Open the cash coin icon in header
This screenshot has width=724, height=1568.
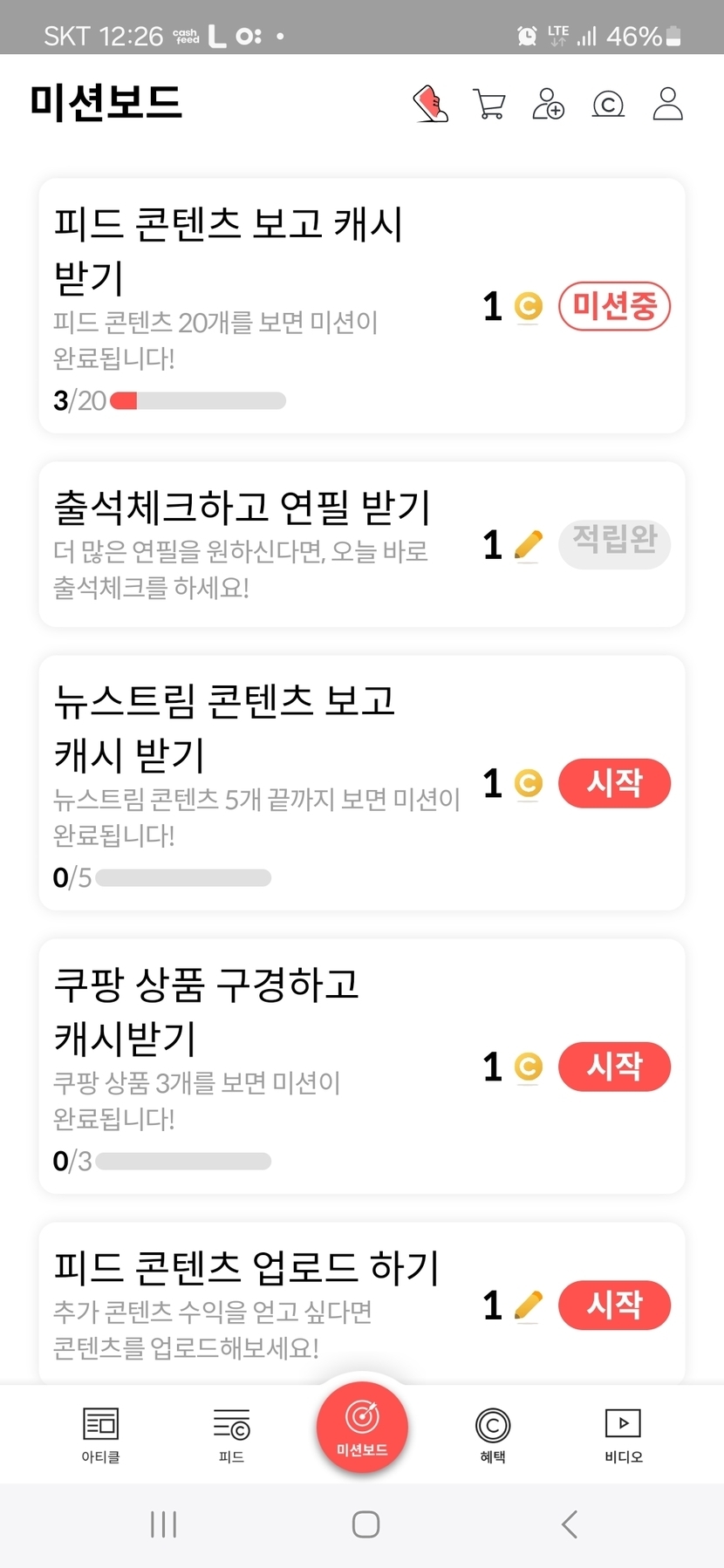pyautogui.click(x=608, y=105)
